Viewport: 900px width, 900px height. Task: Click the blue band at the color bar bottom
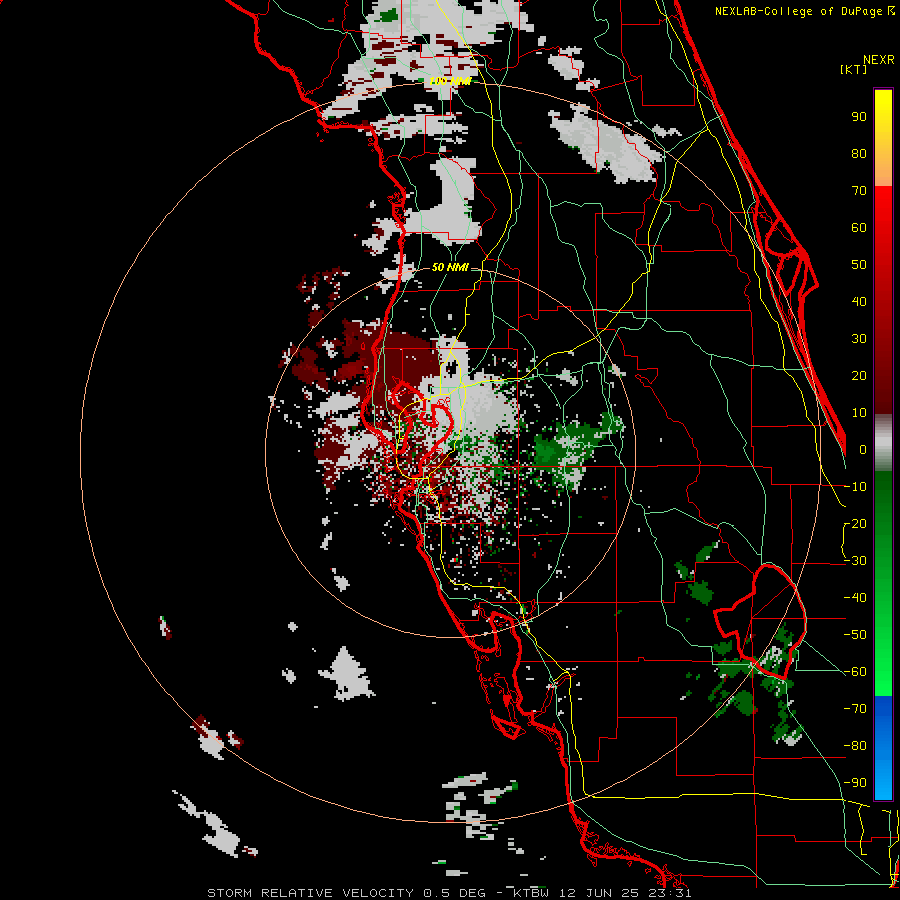pyautogui.click(x=883, y=748)
